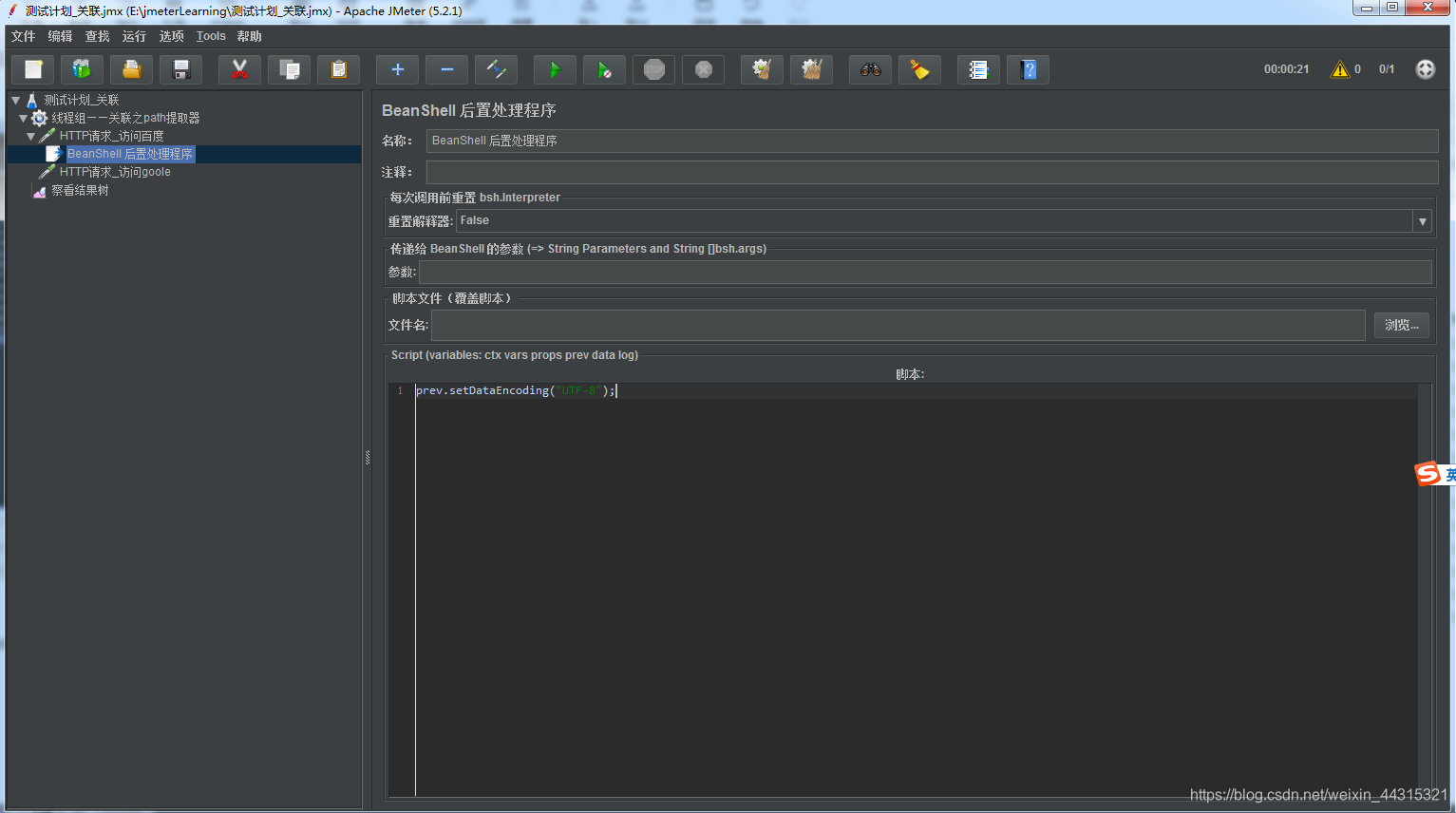1456x813 pixels.
Task: Click the Toggle enable/disable icon
Action: [496, 69]
